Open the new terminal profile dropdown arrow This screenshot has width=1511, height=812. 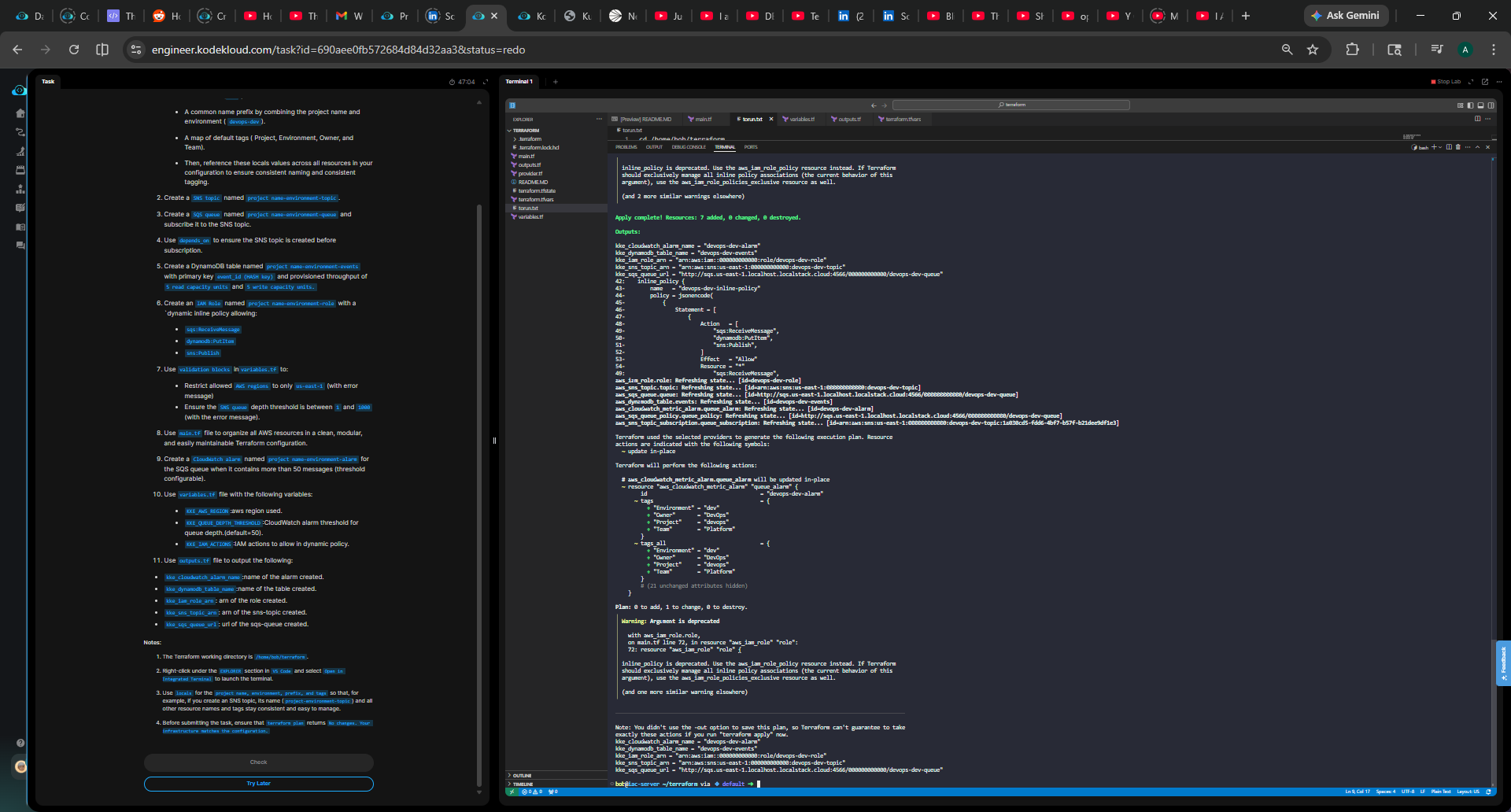click(1440, 147)
